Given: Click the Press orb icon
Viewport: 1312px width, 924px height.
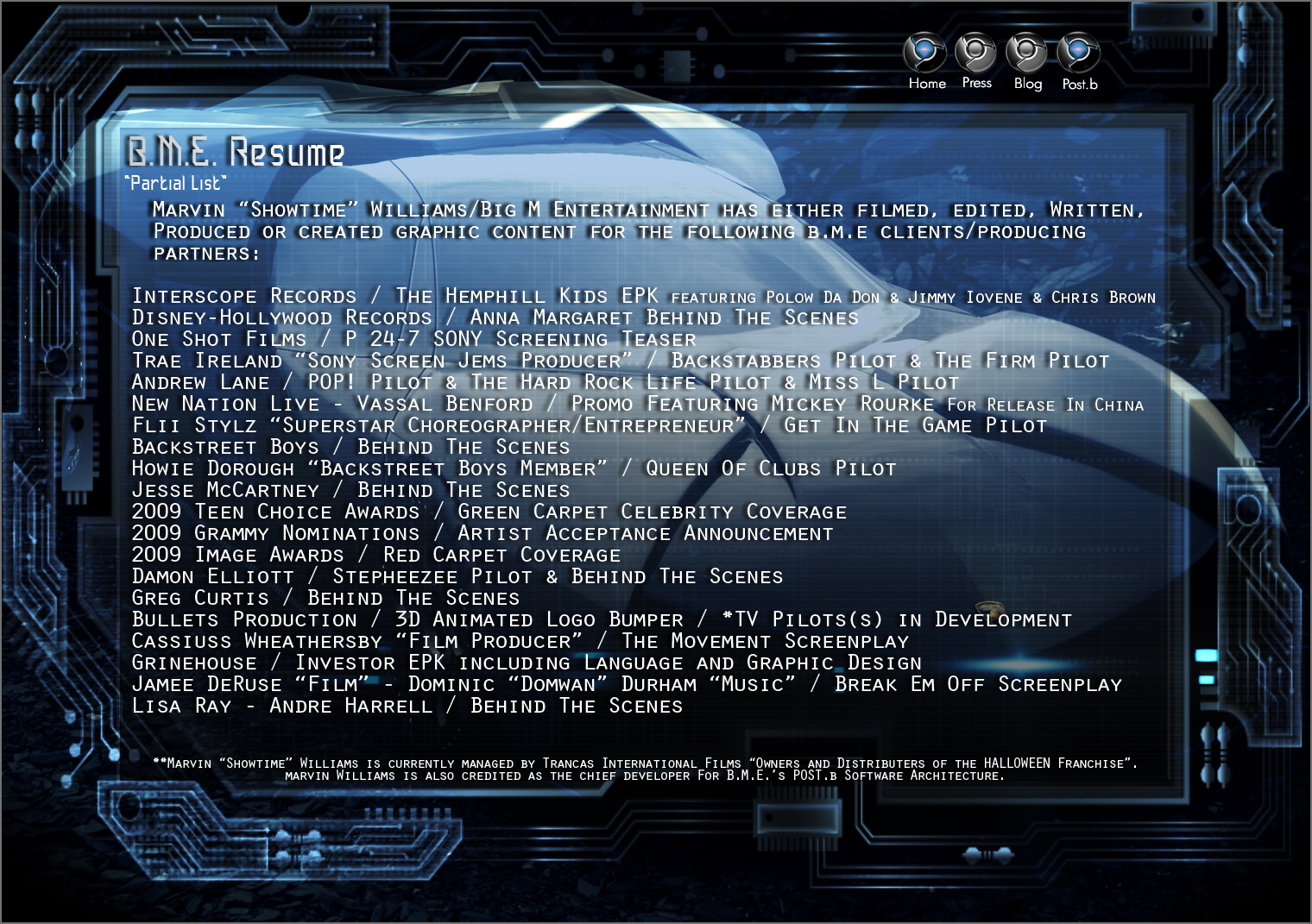Looking at the screenshot, I should (975, 53).
